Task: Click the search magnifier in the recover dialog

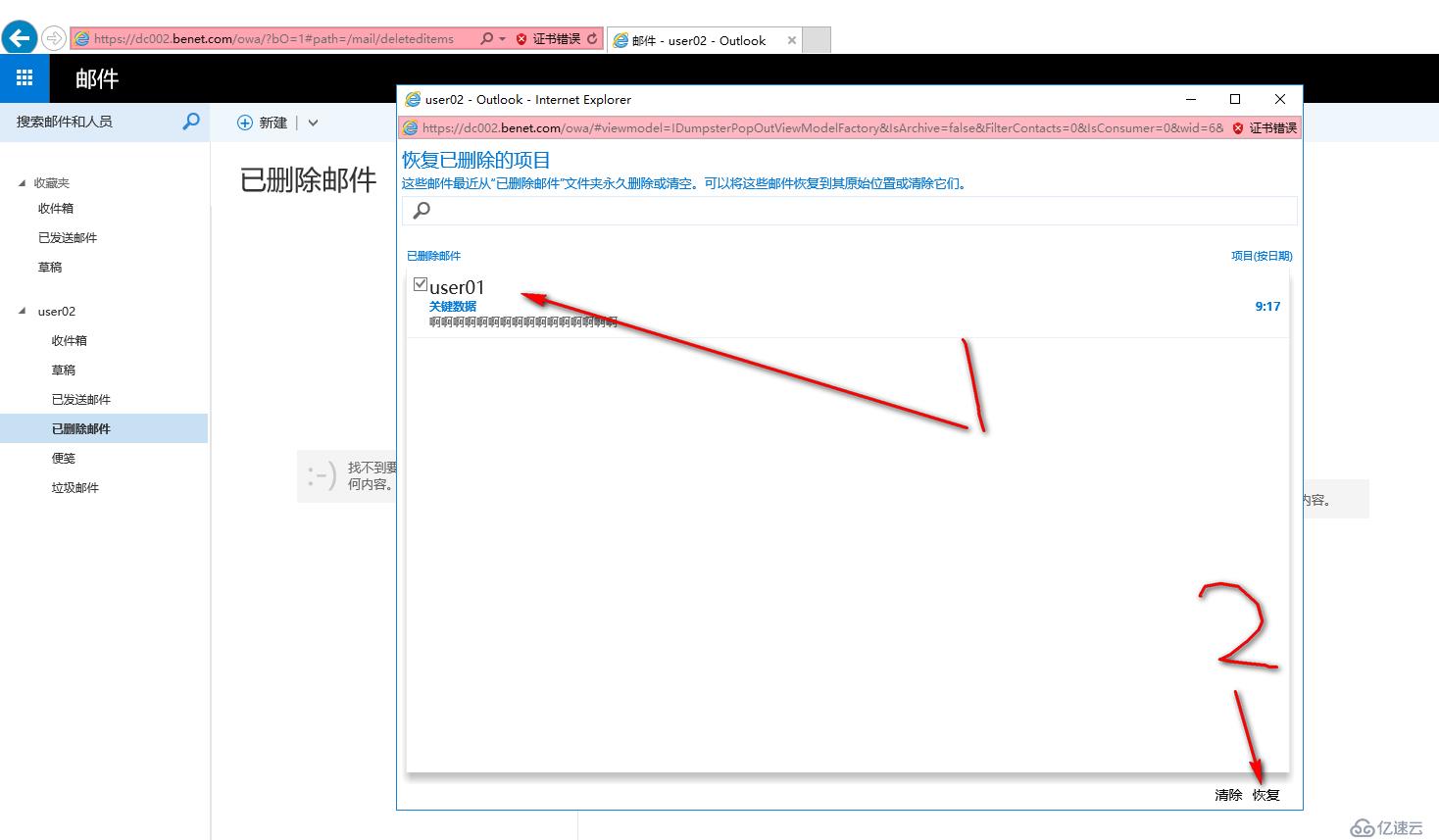Action: [422, 210]
